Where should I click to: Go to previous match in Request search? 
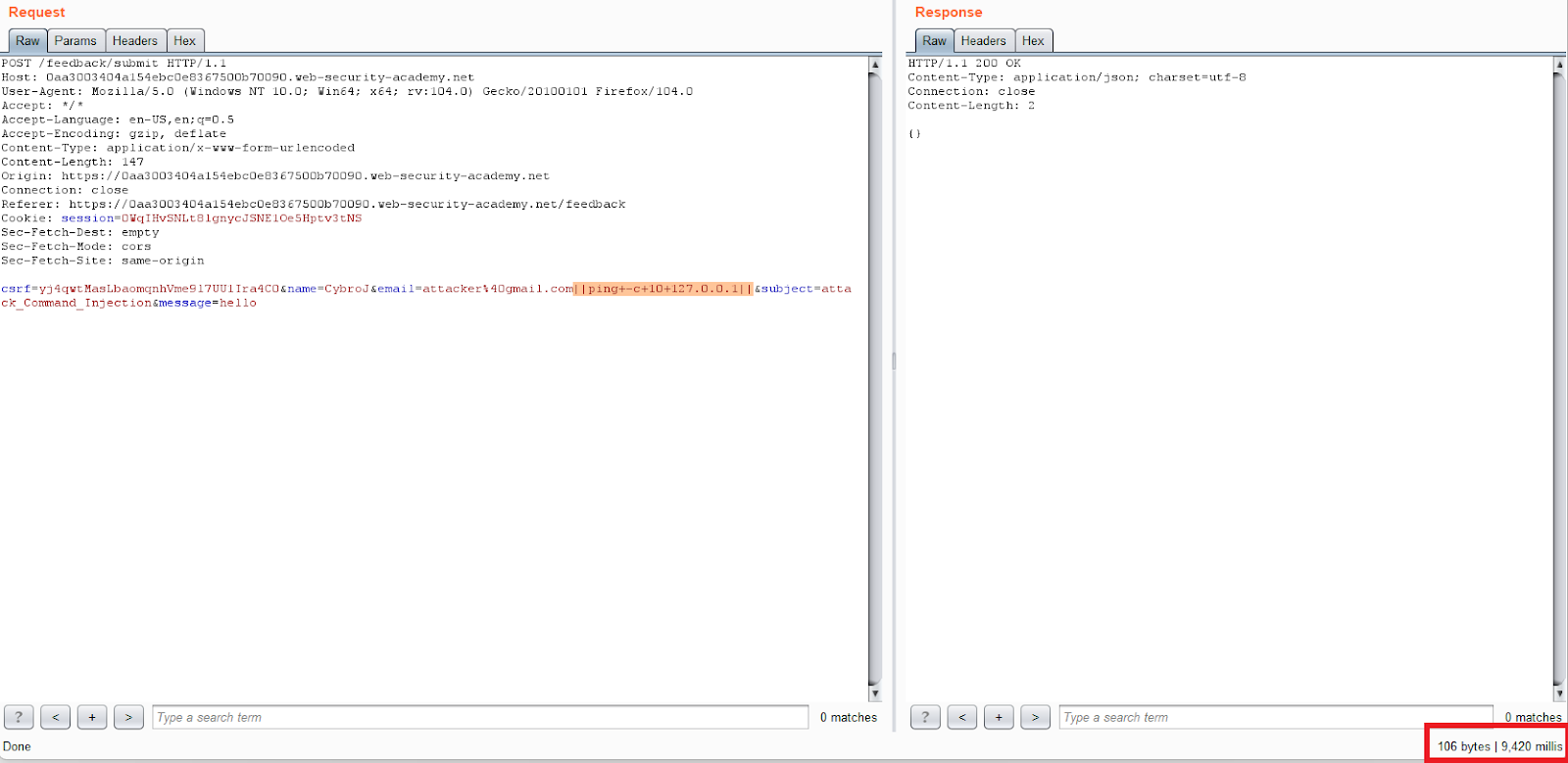pyautogui.click(x=56, y=717)
